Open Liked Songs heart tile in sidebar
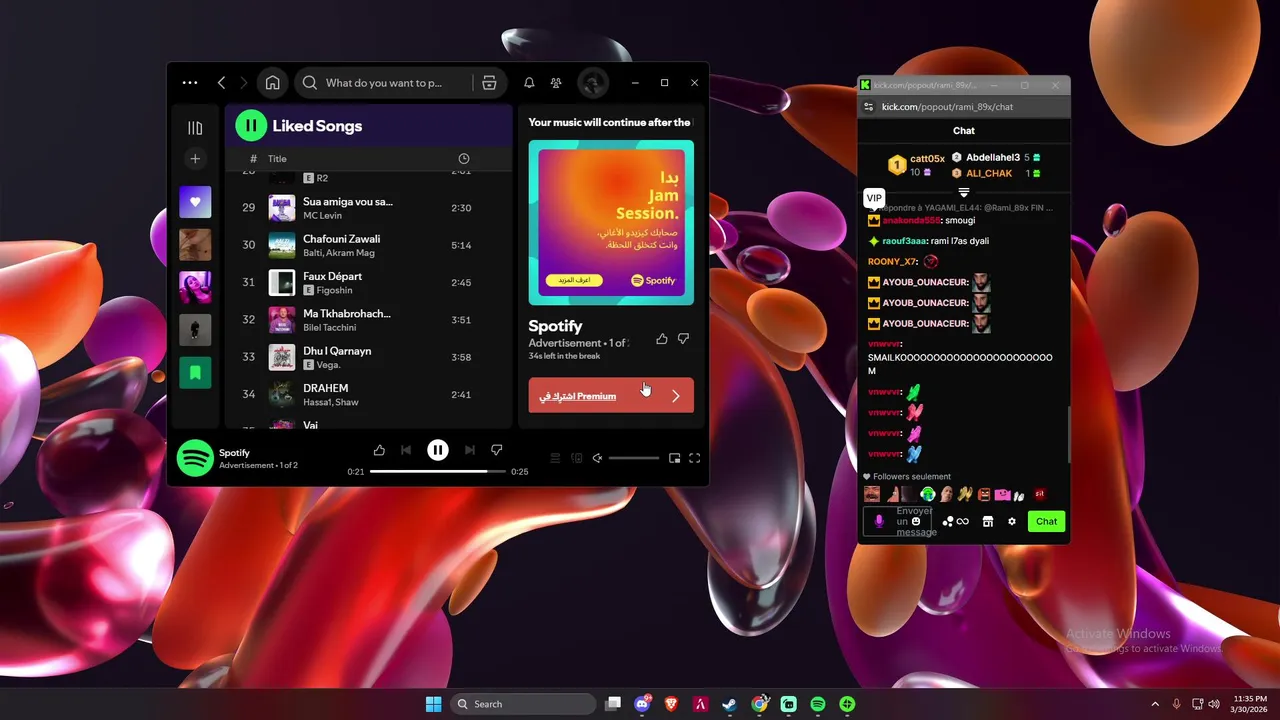 click(195, 202)
